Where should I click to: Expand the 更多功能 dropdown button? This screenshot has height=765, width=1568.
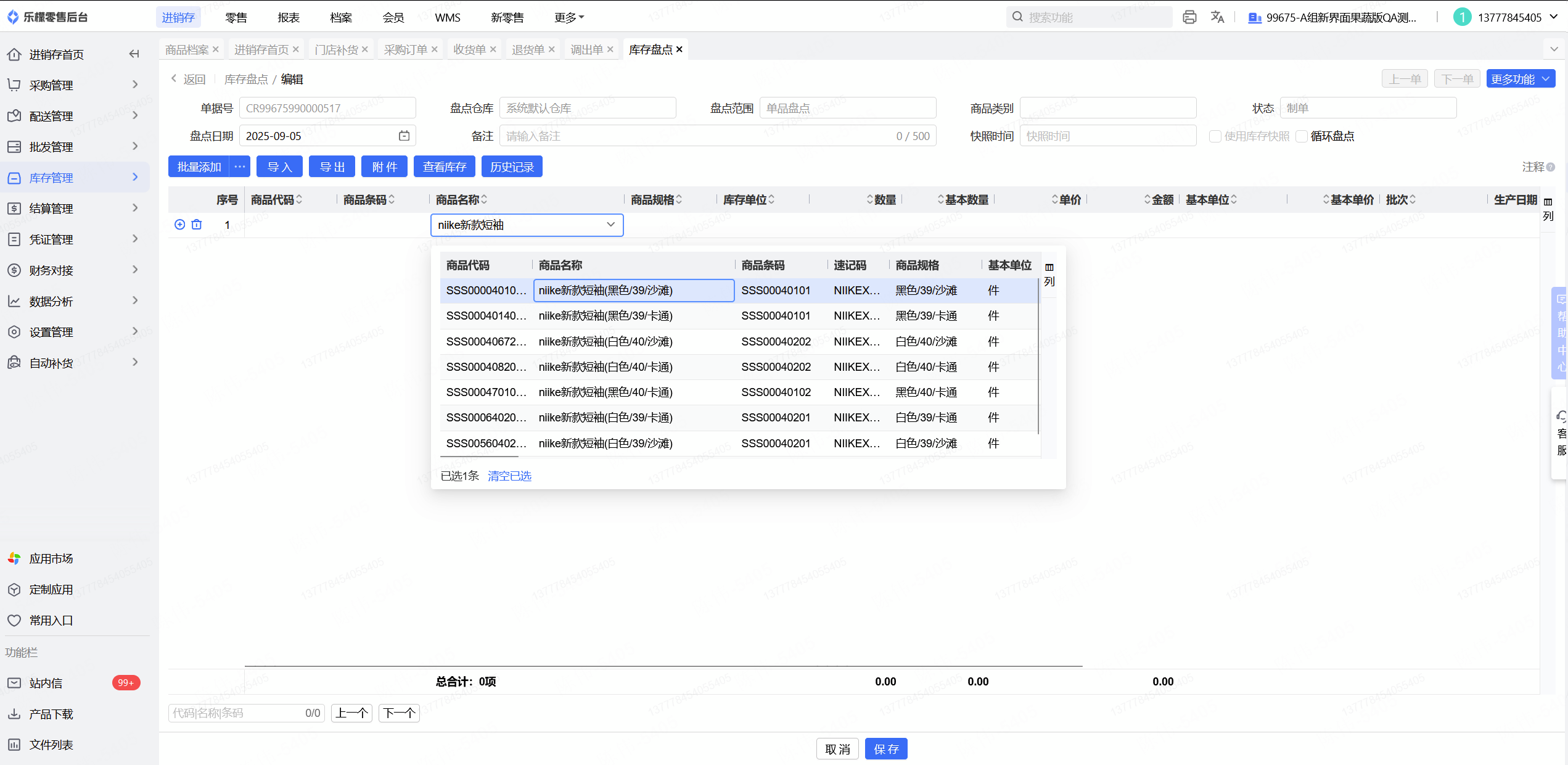(x=1520, y=79)
